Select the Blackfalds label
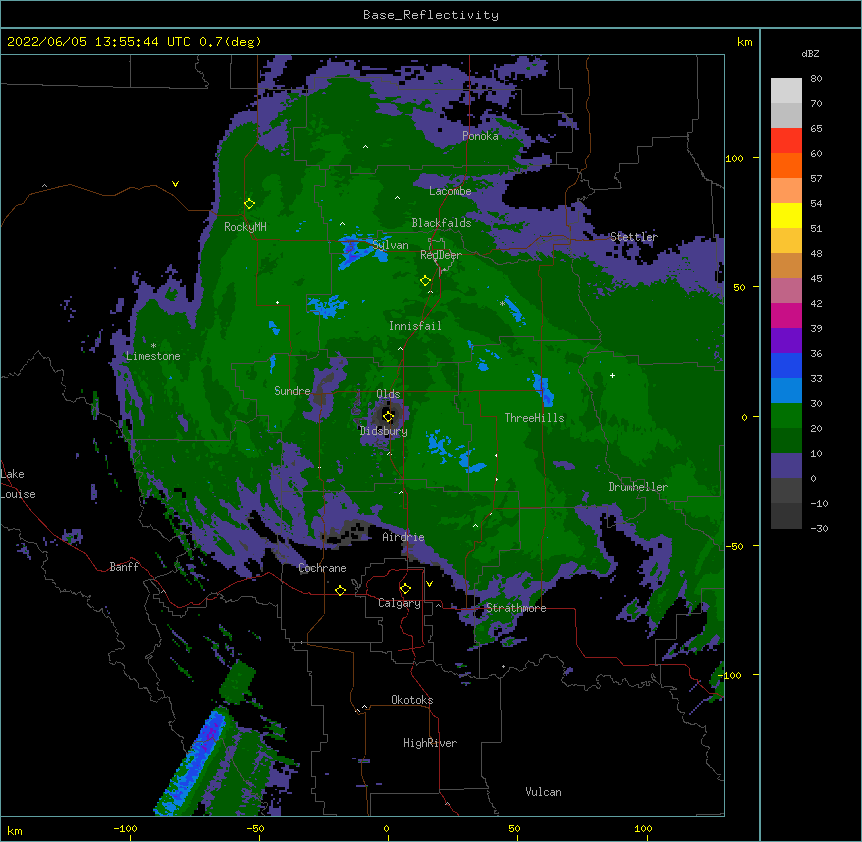This screenshot has height=842, width=862. 441,223
